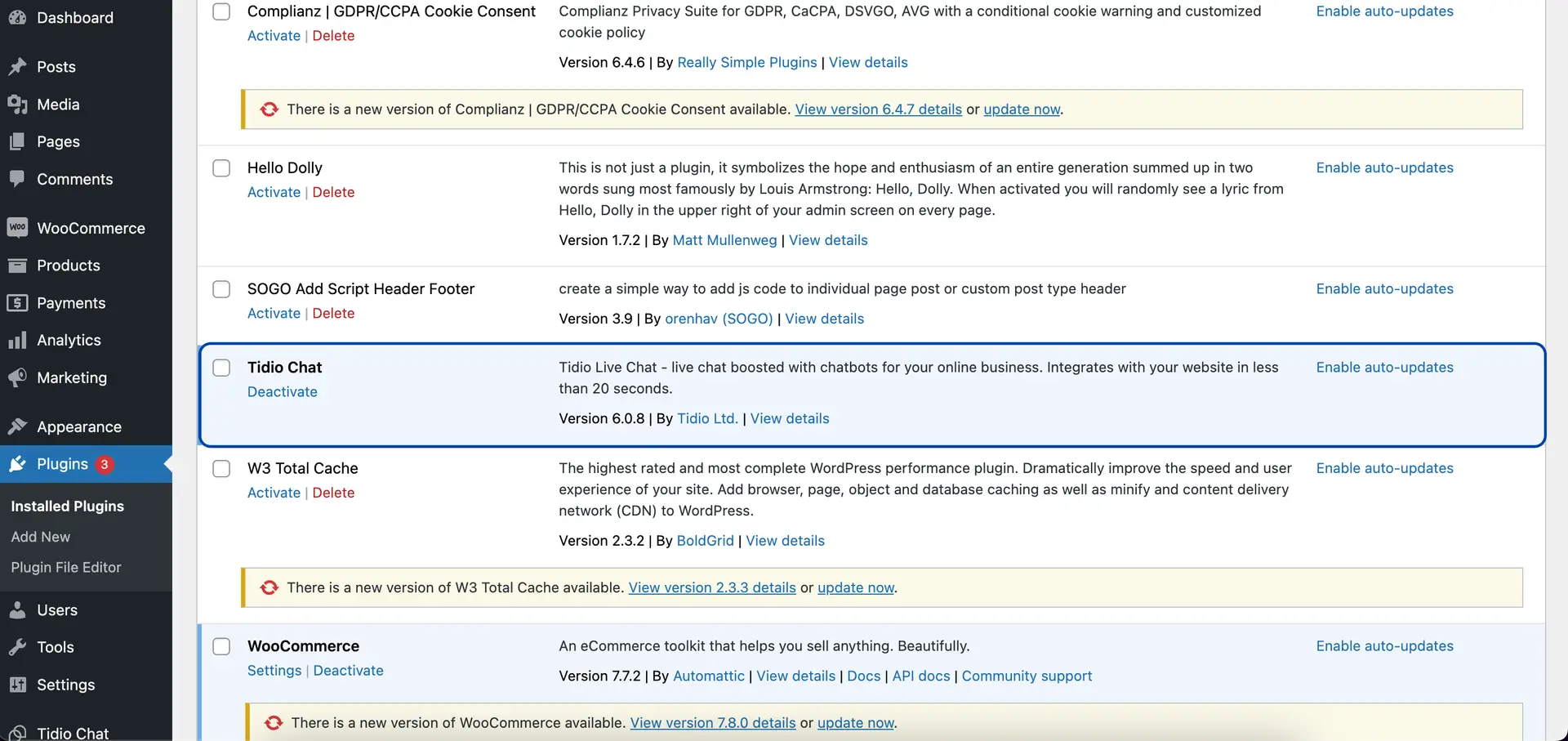This screenshot has width=1568, height=741.
Task: Click the Settings sliders icon
Action: 17,685
